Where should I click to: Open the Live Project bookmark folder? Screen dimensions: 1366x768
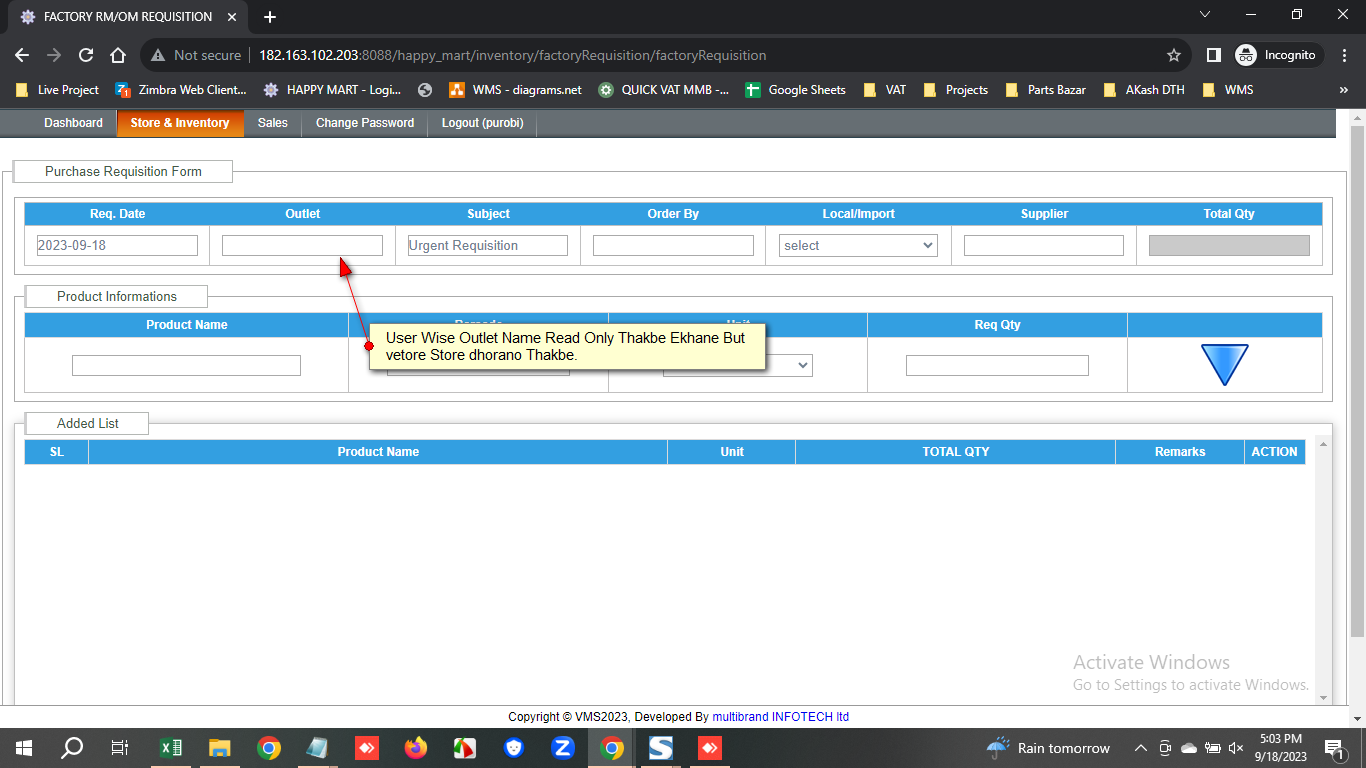[x=57, y=90]
